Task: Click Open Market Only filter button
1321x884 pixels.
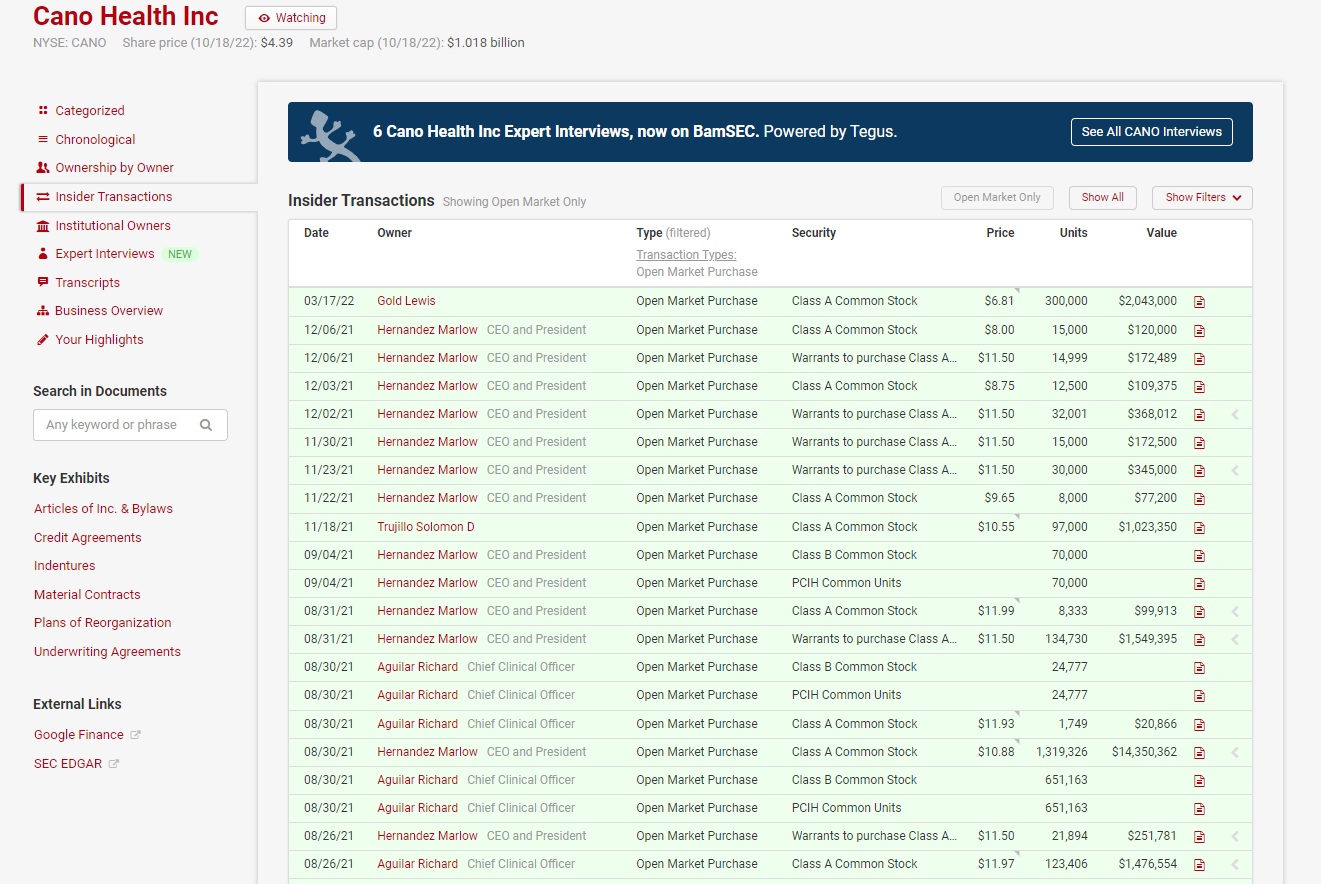Action: 997,198
